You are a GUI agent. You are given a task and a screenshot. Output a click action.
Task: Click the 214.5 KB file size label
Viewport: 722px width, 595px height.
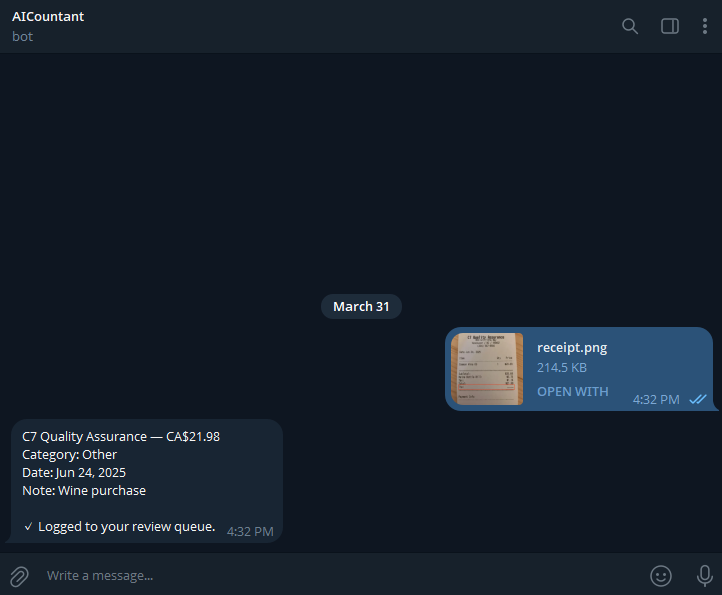click(562, 368)
